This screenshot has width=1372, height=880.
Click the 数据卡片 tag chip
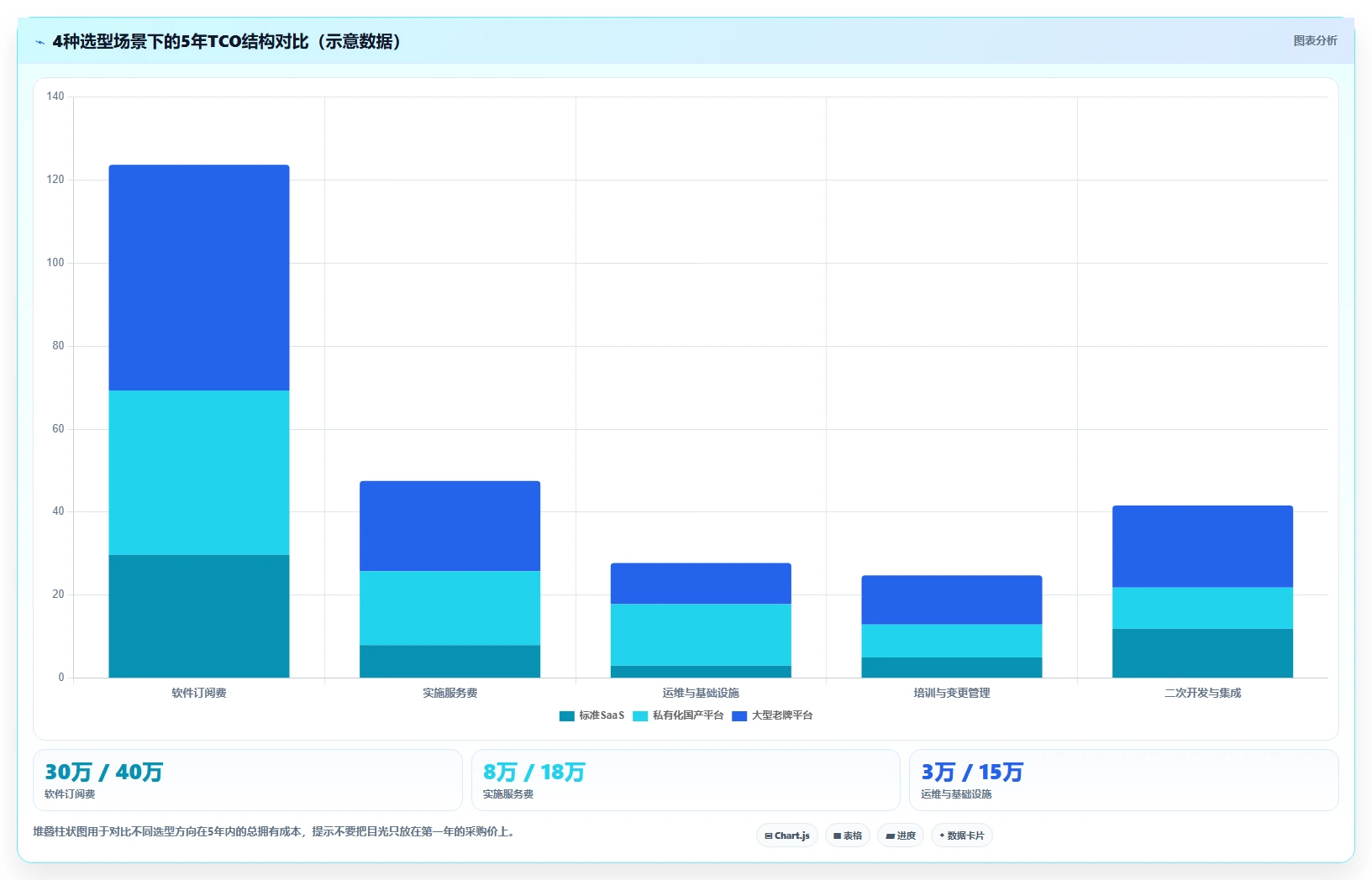coord(962,835)
